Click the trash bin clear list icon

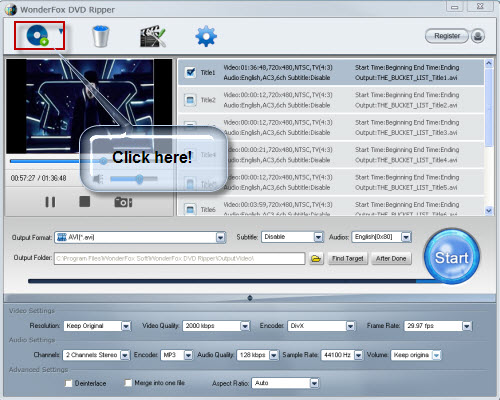101,36
